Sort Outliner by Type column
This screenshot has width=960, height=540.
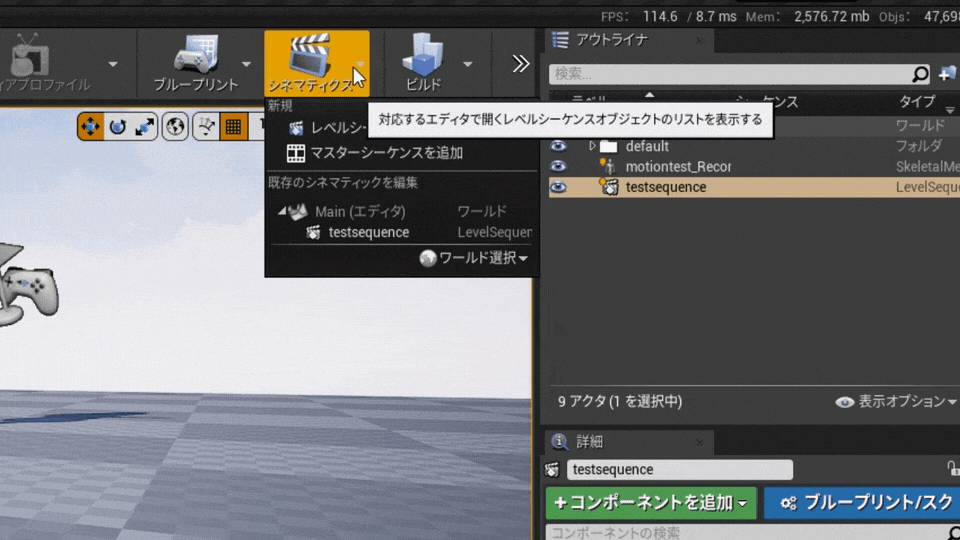pyautogui.click(x=917, y=102)
